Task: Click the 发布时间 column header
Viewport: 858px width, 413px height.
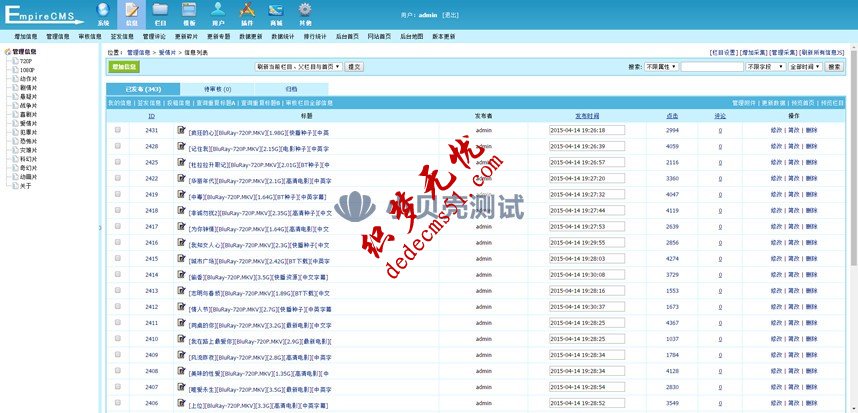Action: (x=587, y=116)
